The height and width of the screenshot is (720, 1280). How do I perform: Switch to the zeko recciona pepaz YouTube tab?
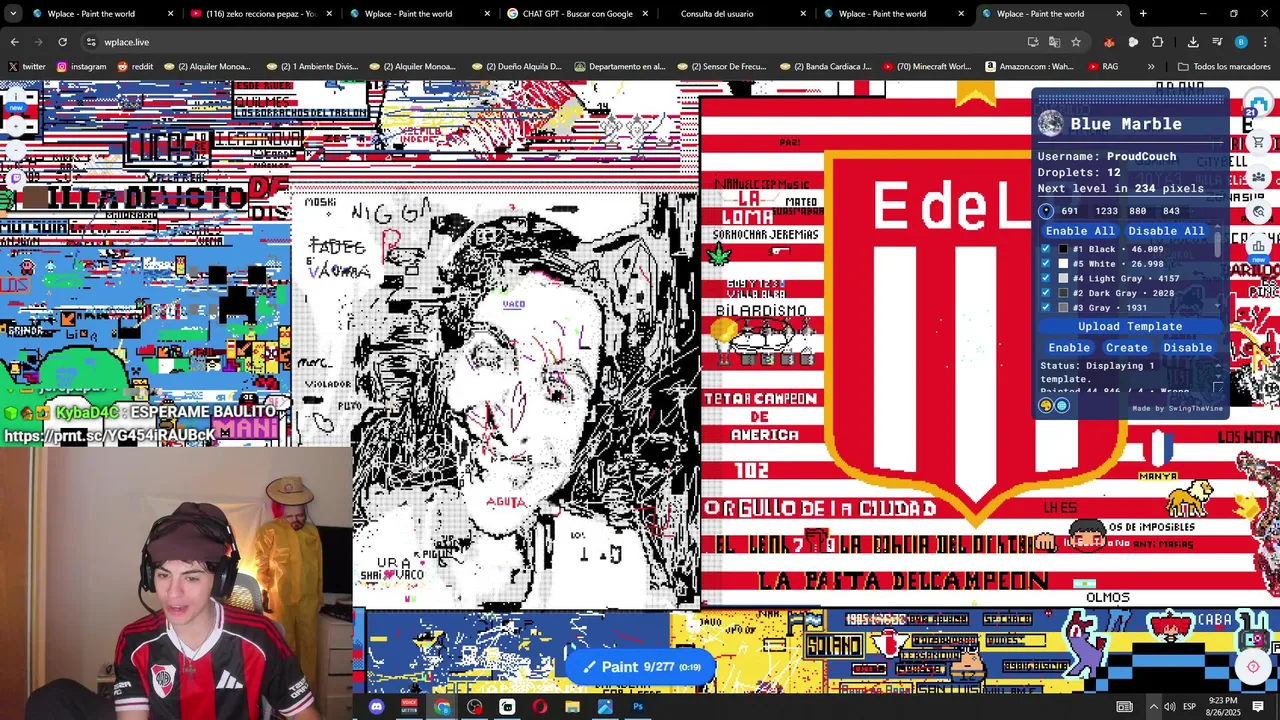pos(260,14)
